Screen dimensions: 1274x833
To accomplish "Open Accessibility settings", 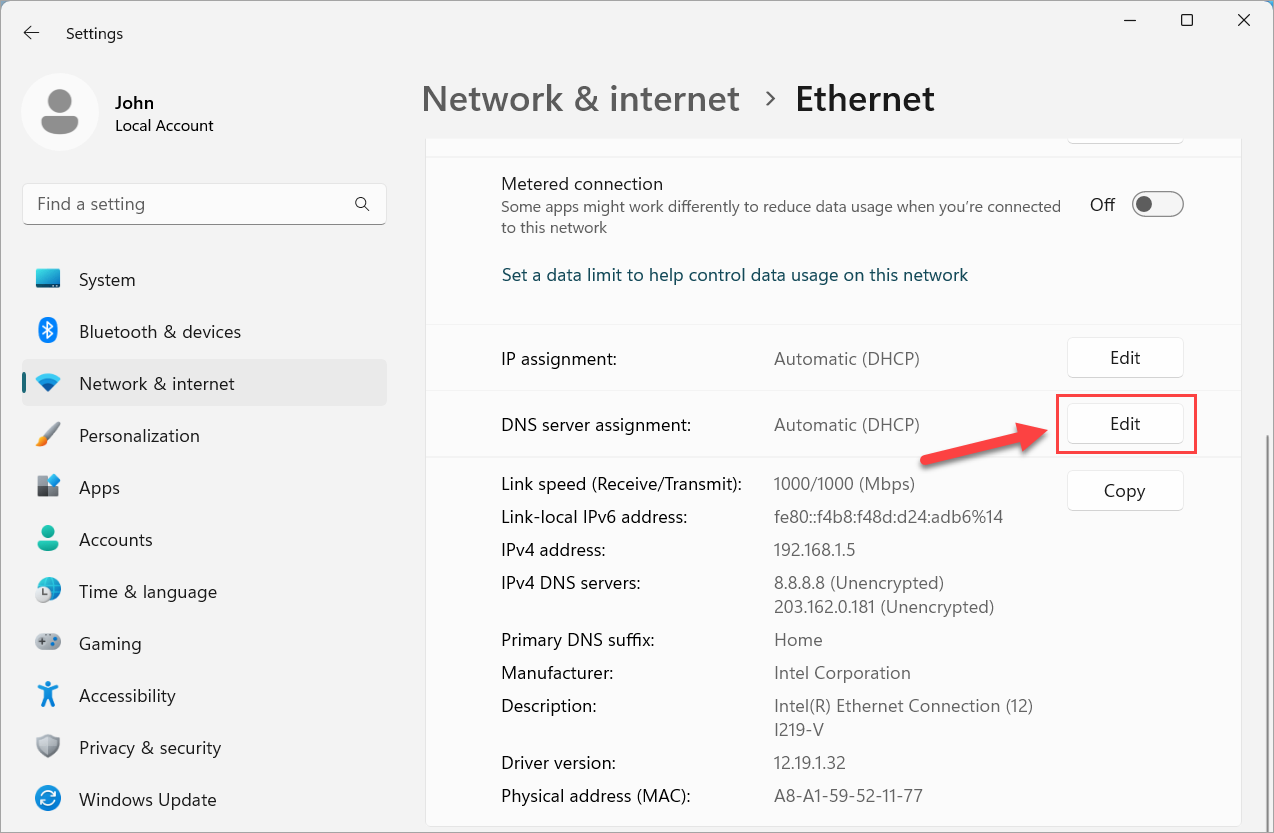I will pos(130,695).
